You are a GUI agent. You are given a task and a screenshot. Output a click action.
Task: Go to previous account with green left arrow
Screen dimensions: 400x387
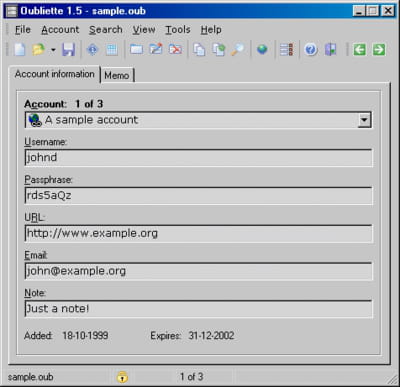(x=359, y=50)
